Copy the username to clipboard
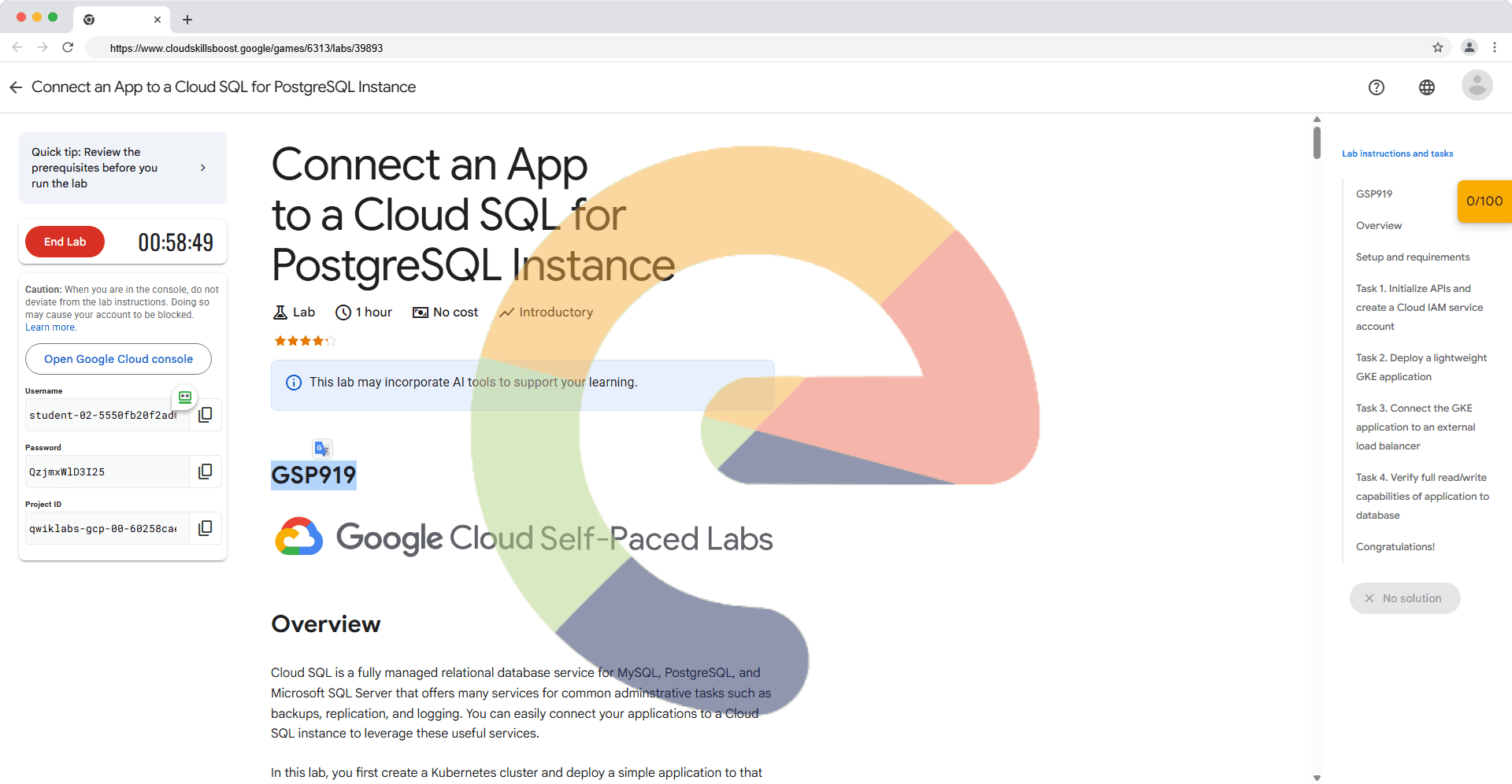 point(205,415)
